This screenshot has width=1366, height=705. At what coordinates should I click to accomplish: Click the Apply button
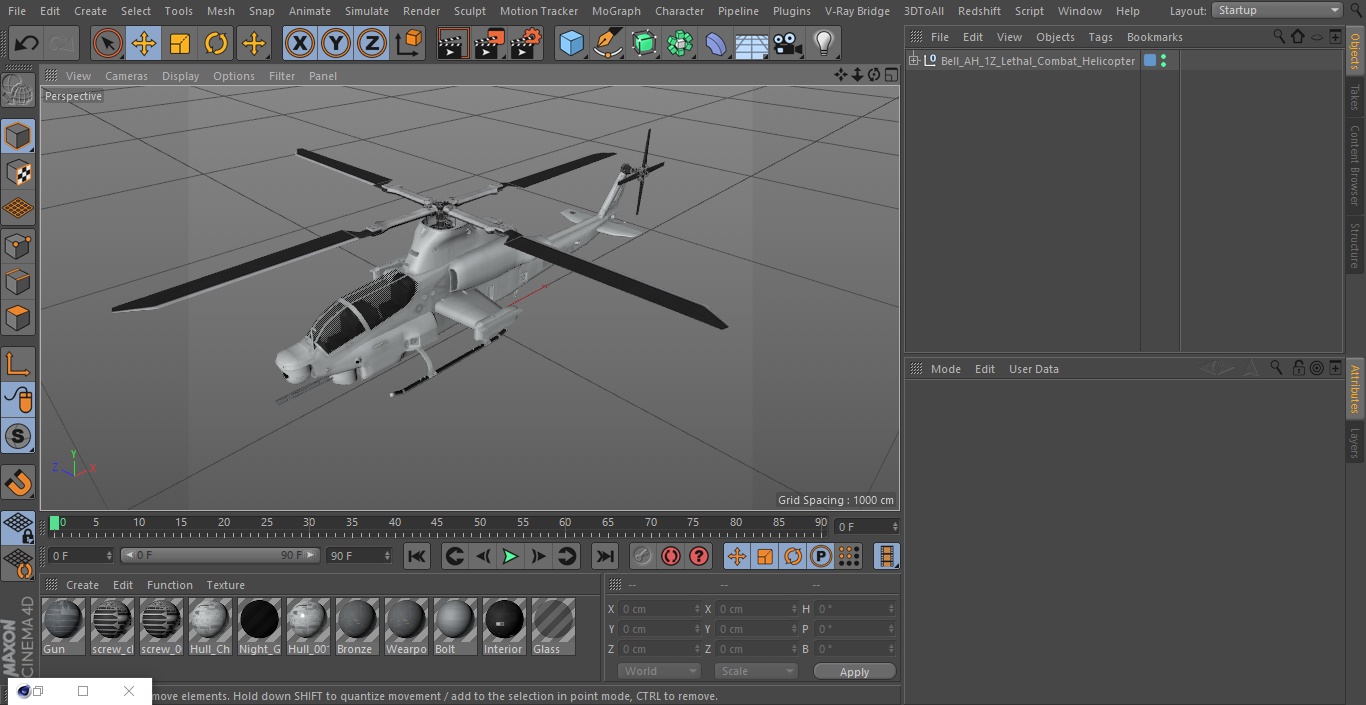click(854, 672)
